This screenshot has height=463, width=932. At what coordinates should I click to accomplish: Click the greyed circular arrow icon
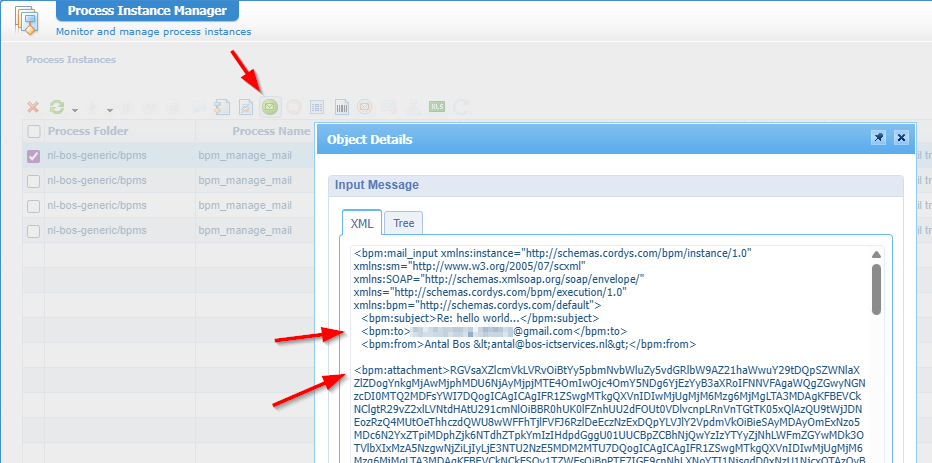click(460, 107)
